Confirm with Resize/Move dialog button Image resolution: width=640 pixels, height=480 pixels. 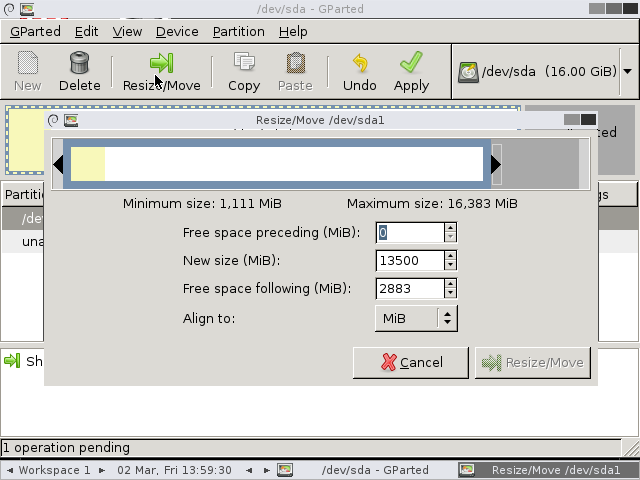point(533,362)
